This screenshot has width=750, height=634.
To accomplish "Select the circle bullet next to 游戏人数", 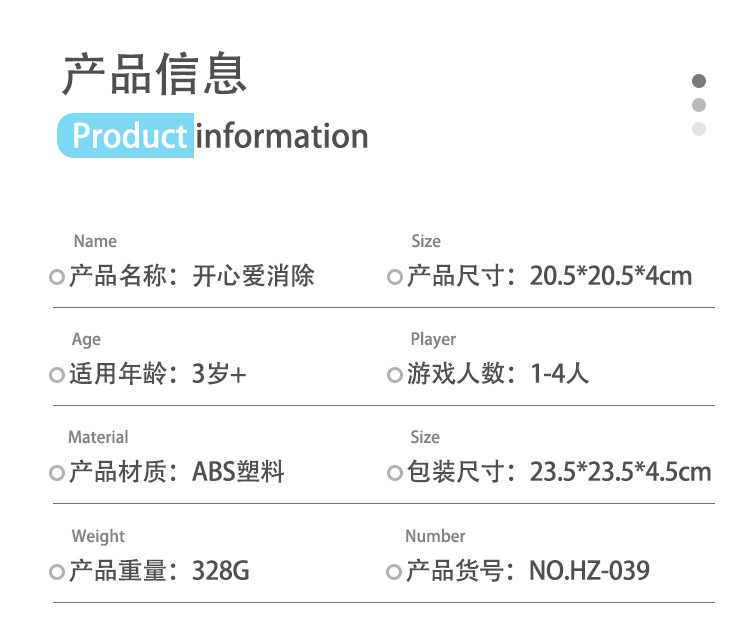I will tap(395, 376).
